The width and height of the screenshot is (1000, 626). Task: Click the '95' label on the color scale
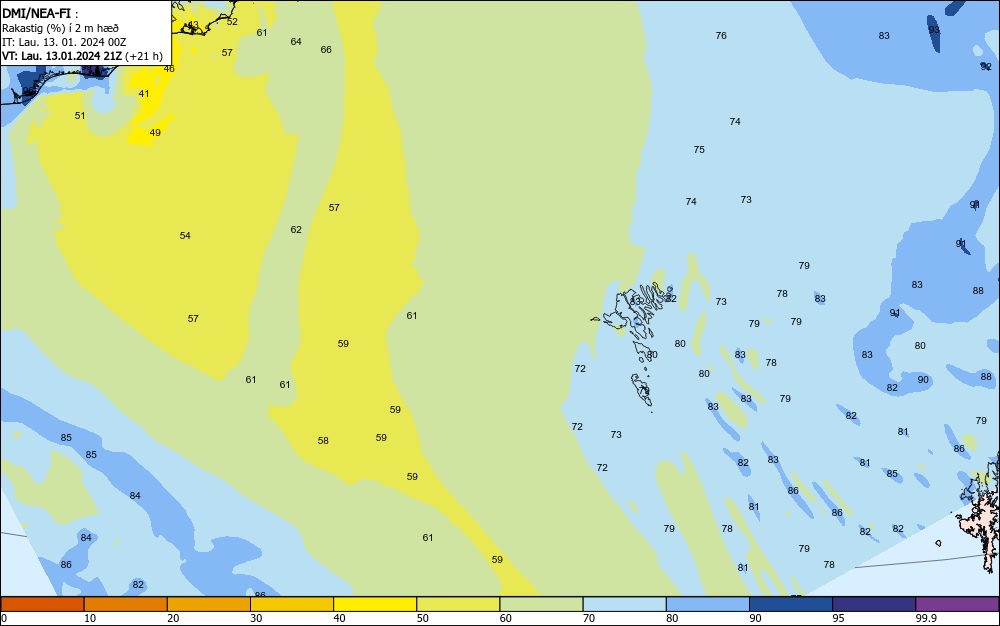(x=838, y=618)
